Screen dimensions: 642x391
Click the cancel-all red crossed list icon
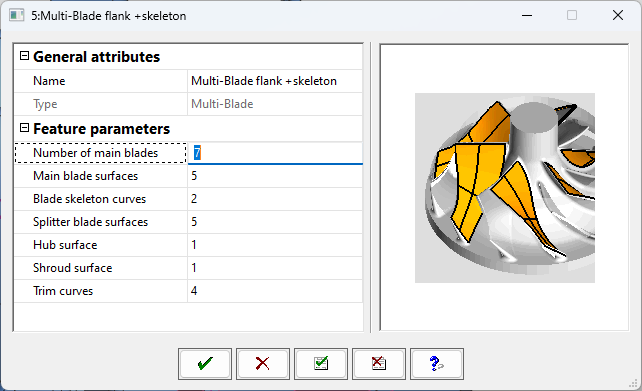pyautogui.click(x=379, y=364)
